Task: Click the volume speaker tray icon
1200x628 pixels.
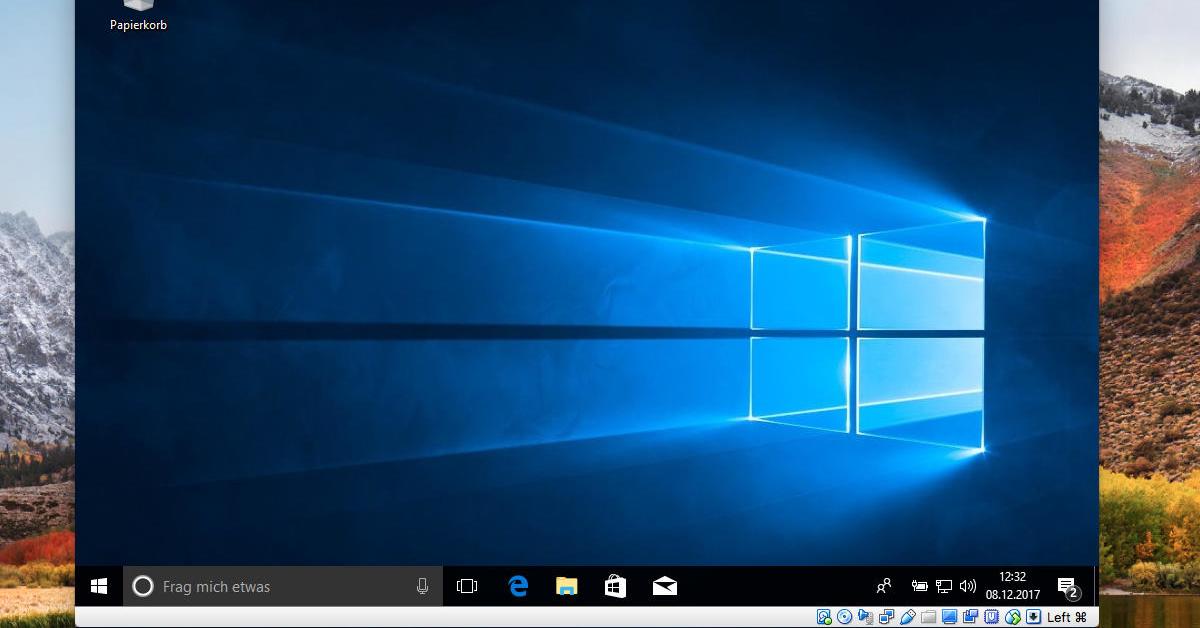Action: (x=967, y=587)
